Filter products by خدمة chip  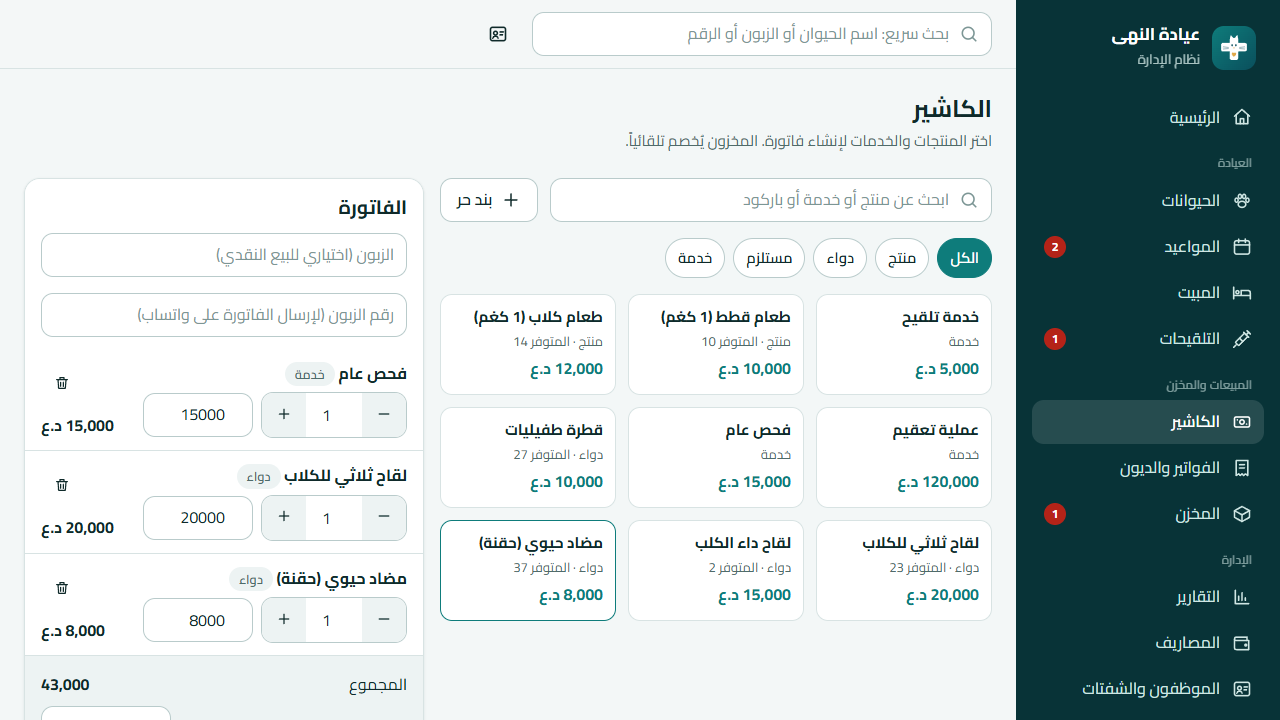(695, 258)
